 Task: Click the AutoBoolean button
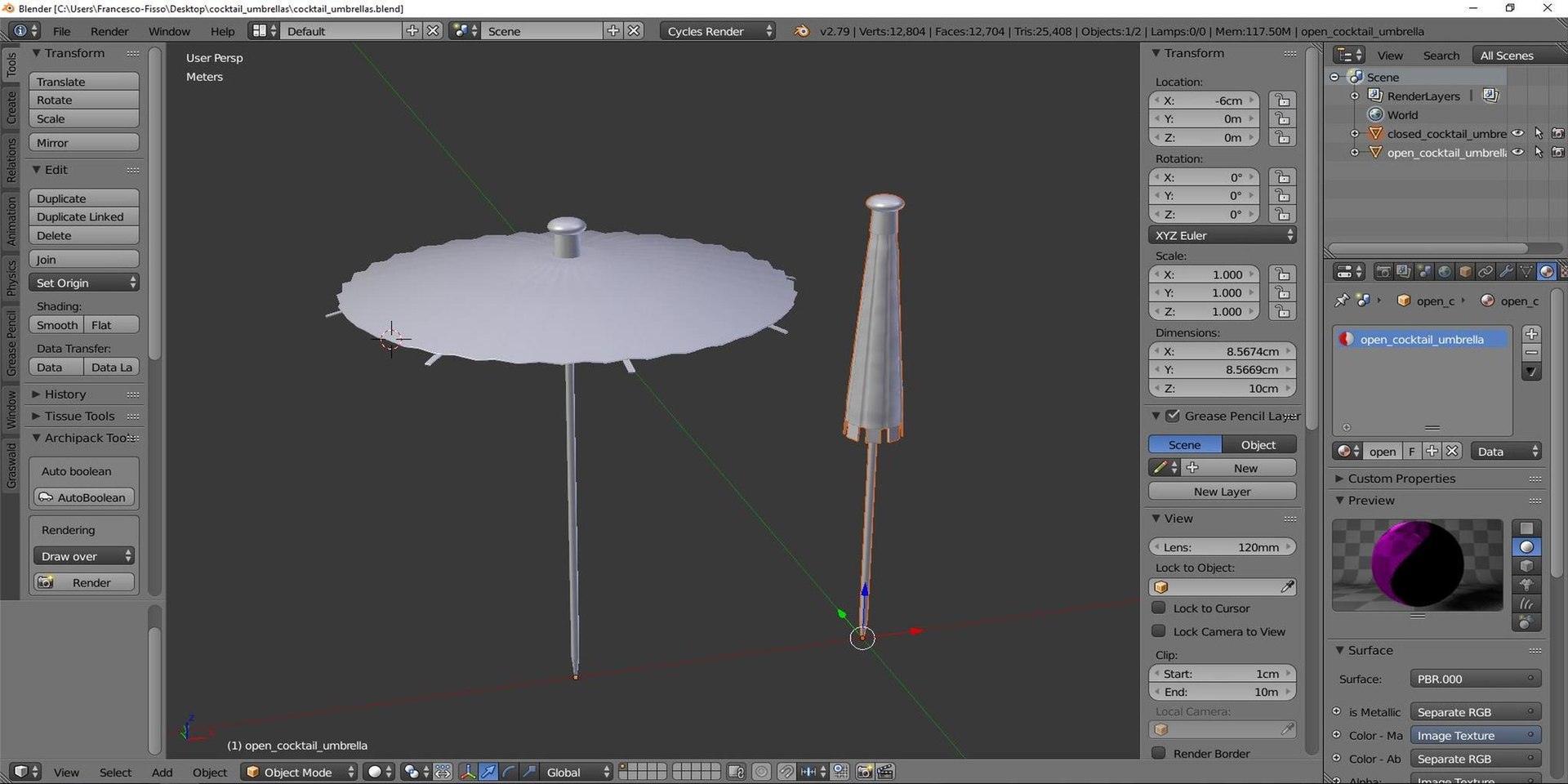pyautogui.click(x=84, y=497)
